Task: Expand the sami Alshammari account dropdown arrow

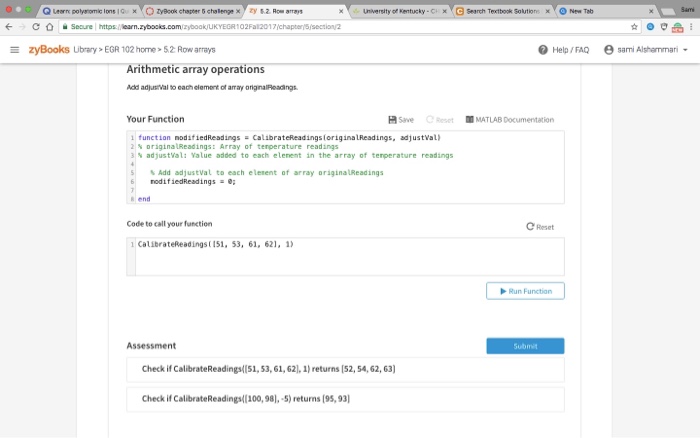Action: 685,50
